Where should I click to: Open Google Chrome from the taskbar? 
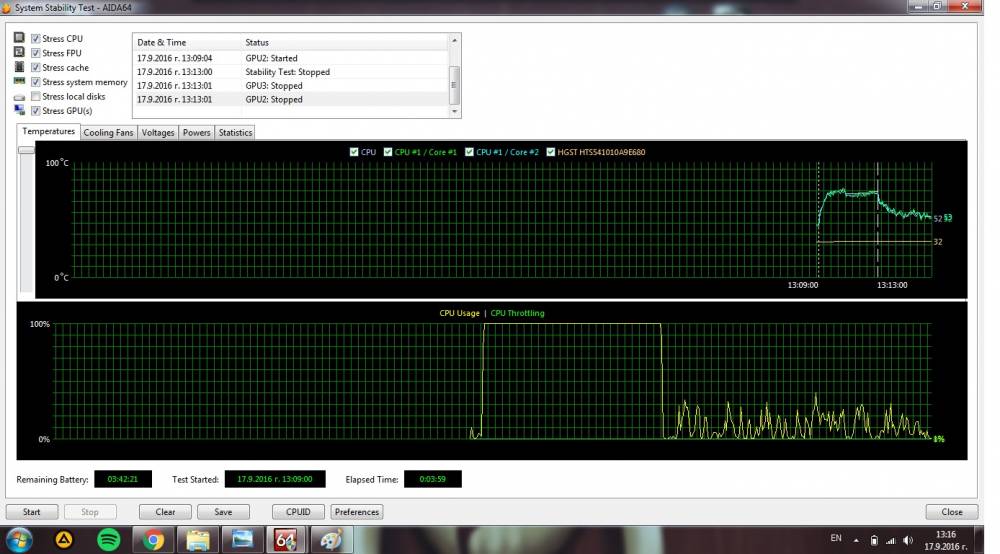pos(153,541)
